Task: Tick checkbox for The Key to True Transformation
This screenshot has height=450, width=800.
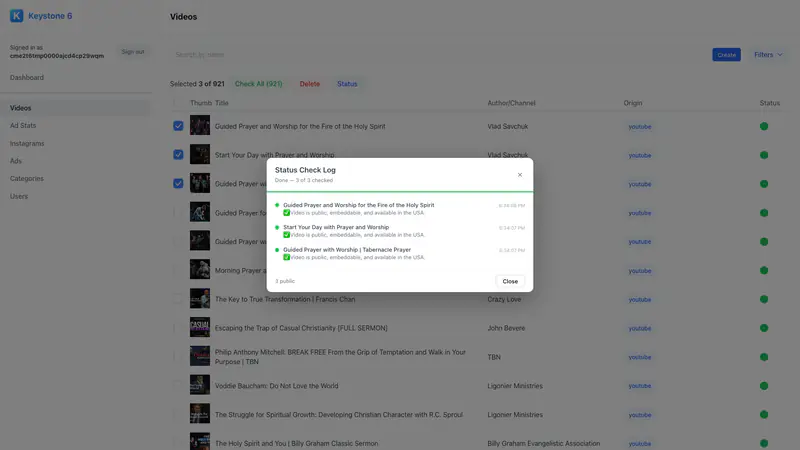Action: tap(178, 299)
